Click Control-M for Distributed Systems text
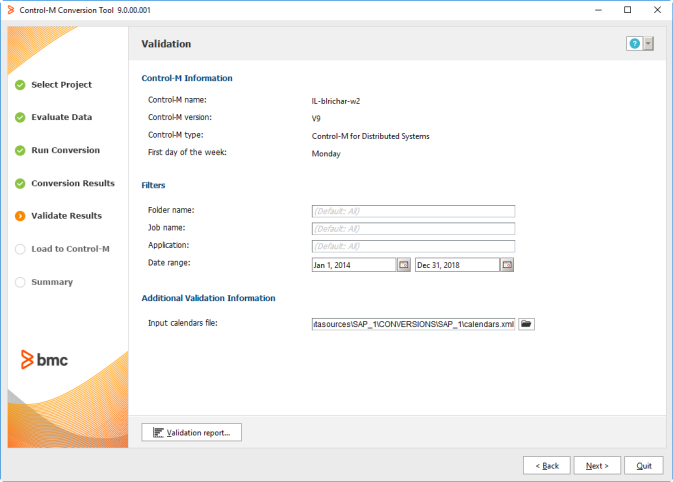Image resolution: width=673 pixels, height=482 pixels. [370, 136]
